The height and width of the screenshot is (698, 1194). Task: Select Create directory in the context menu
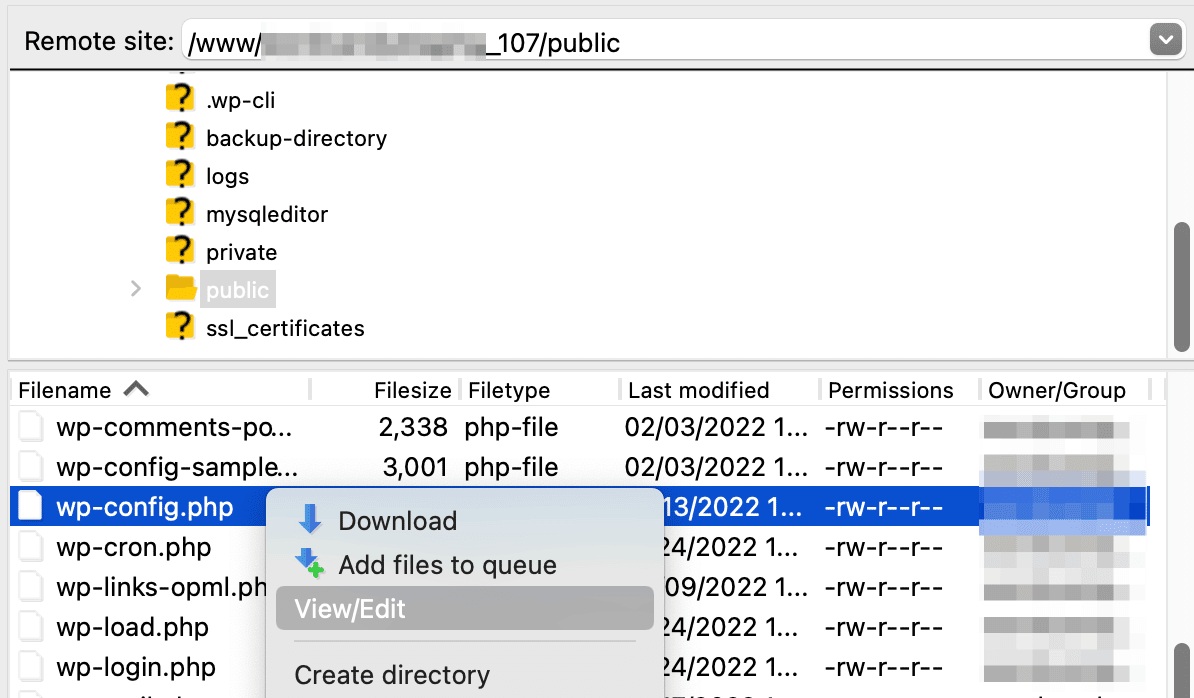point(394,674)
